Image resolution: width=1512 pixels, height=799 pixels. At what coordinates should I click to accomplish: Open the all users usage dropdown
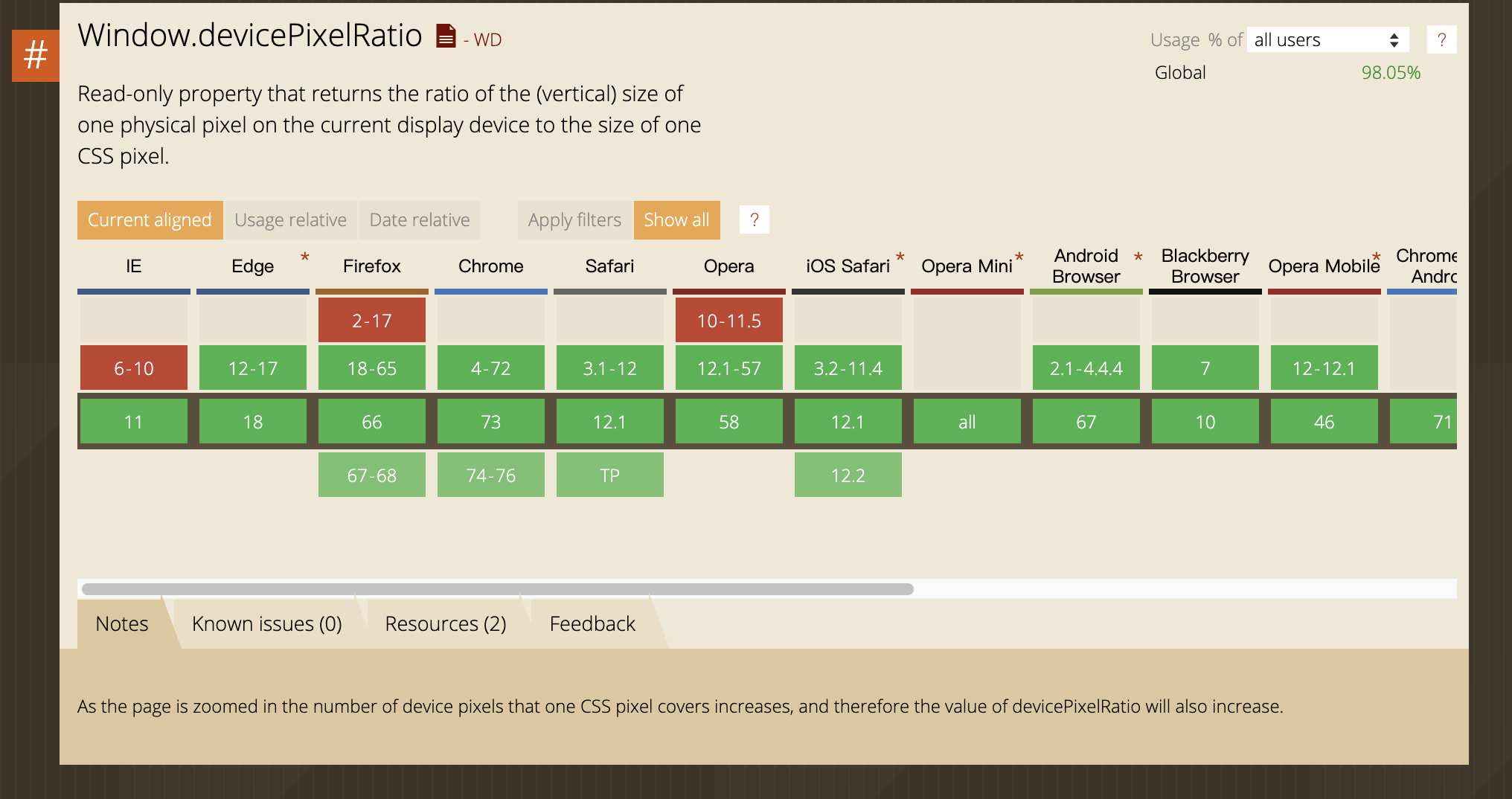pos(1327,39)
